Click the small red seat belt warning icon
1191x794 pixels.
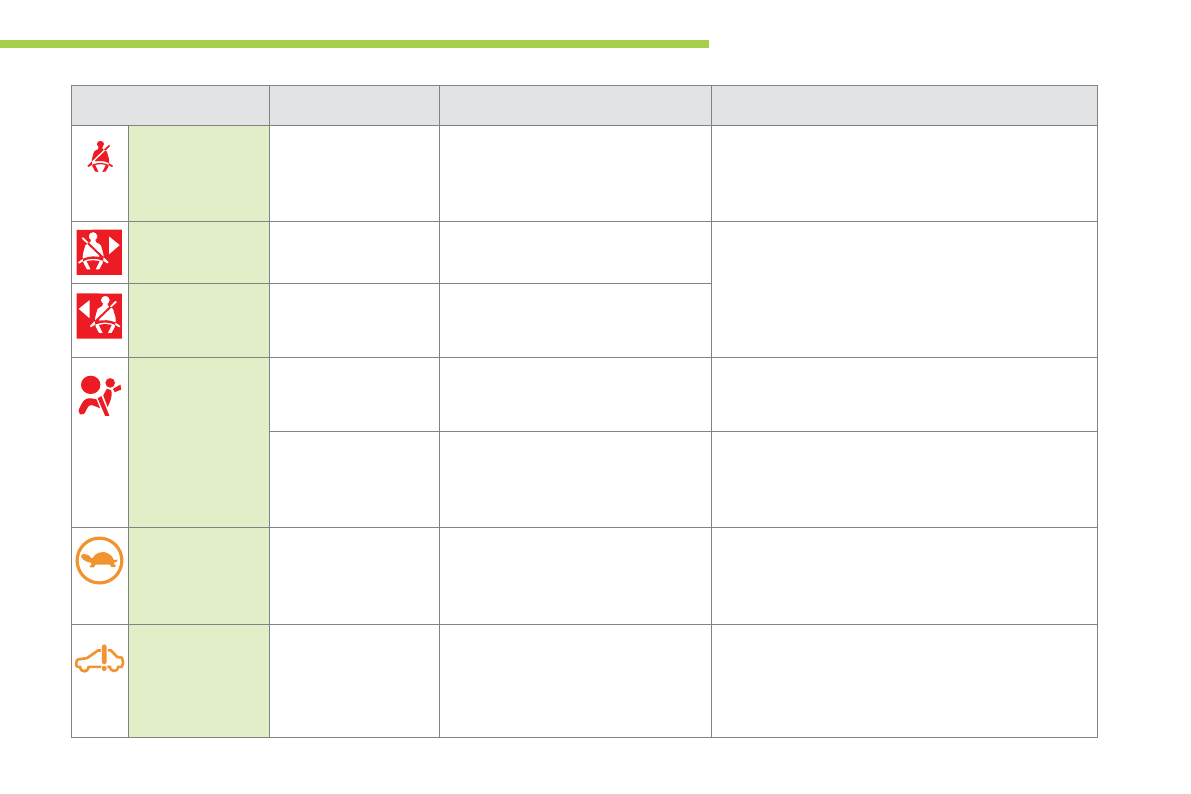[x=100, y=155]
